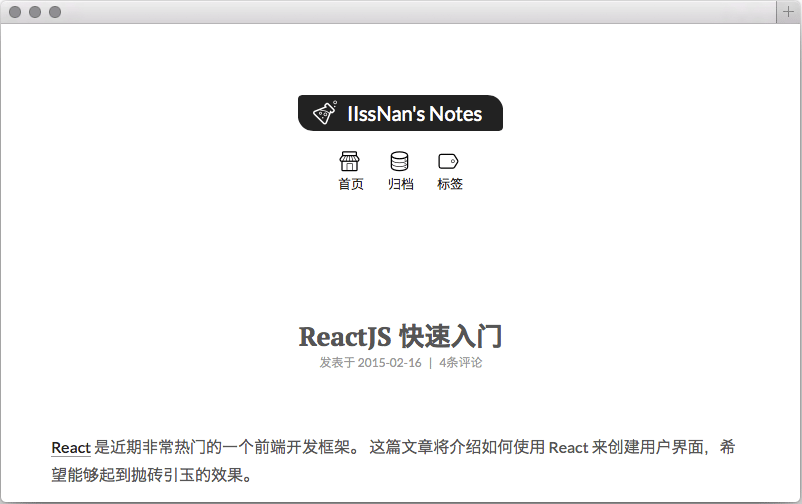Open the 首页 navigation label
Image resolution: width=802 pixels, height=504 pixels.
click(x=350, y=184)
